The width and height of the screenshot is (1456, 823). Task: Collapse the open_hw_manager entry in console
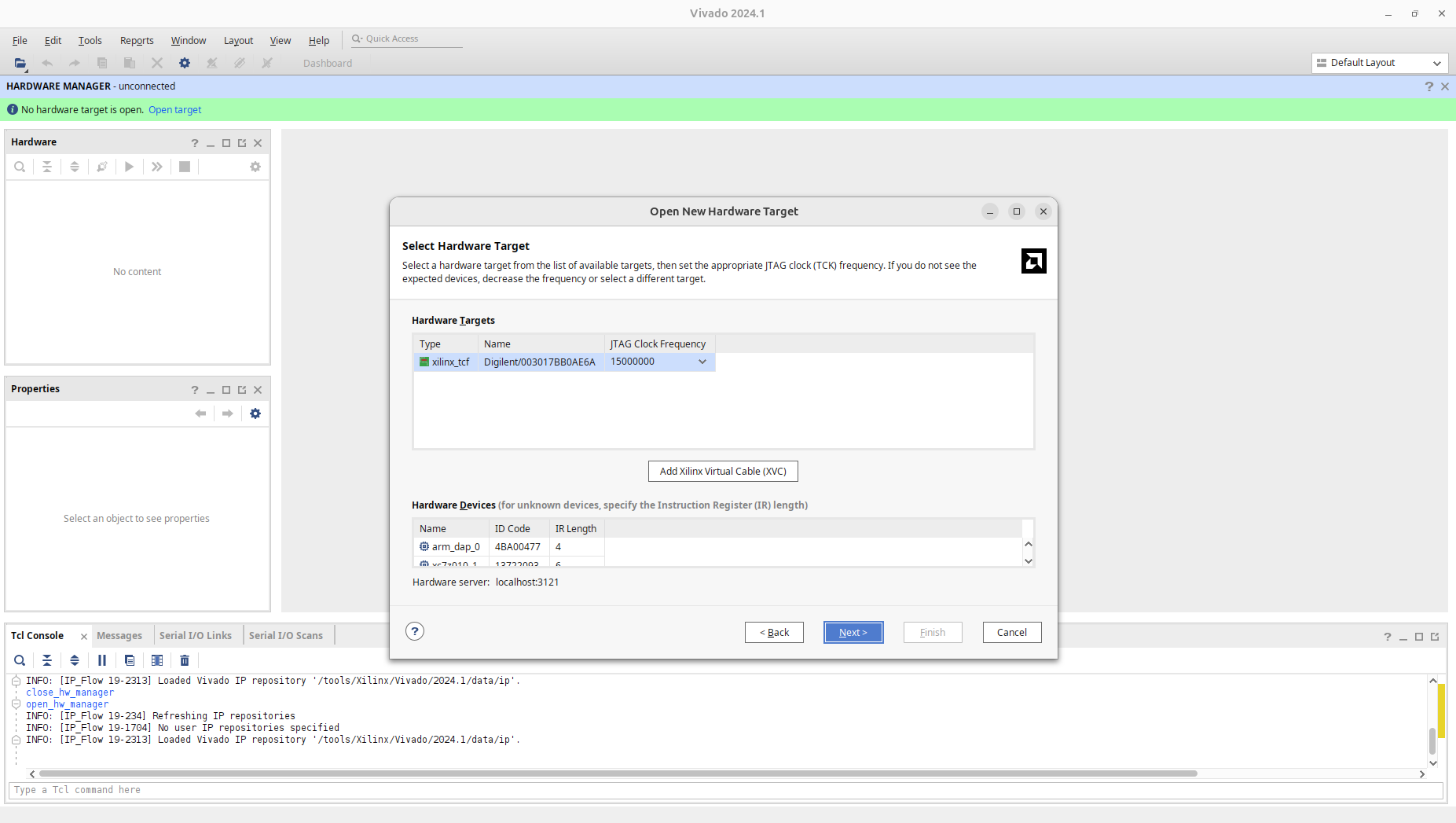pyautogui.click(x=16, y=704)
